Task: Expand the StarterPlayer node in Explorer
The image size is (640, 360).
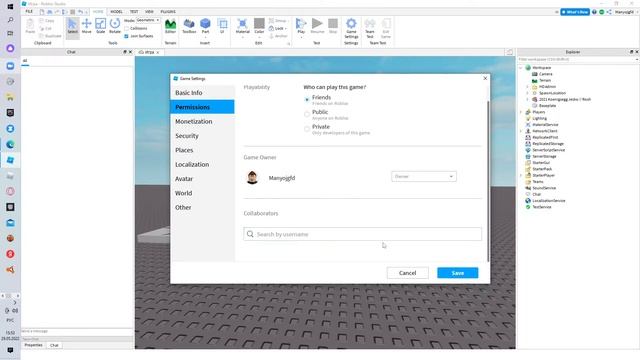Action: (x=521, y=175)
